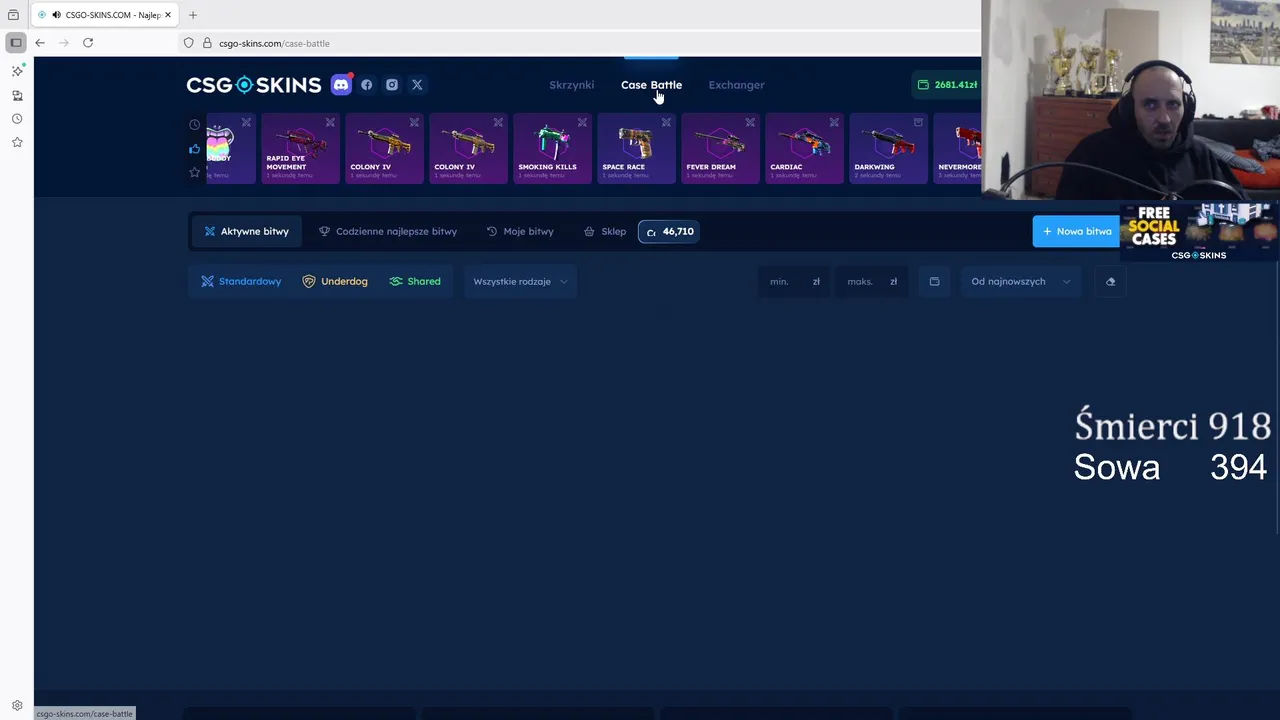Click battle icon on Space Race card
The width and height of the screenshot is (1280, 720).
click(x=666, y=123)
